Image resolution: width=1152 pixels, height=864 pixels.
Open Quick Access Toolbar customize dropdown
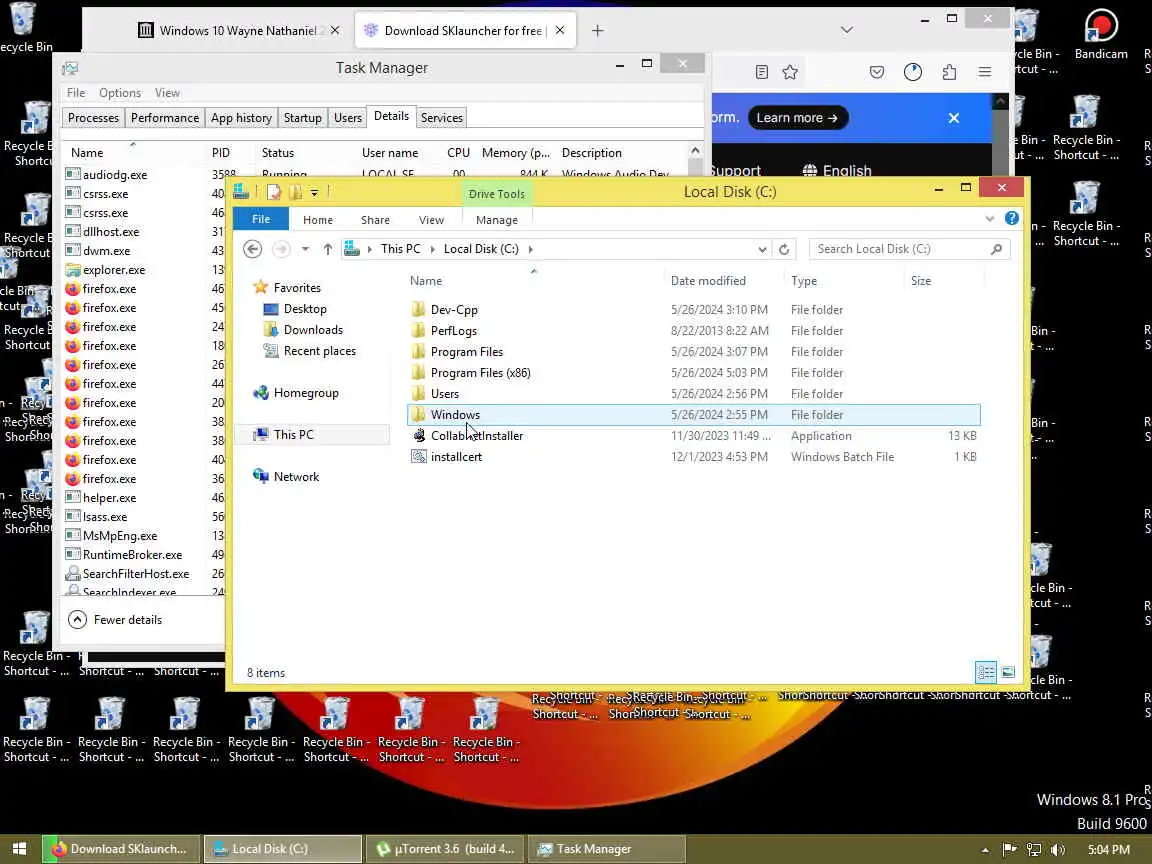(314, 192)
